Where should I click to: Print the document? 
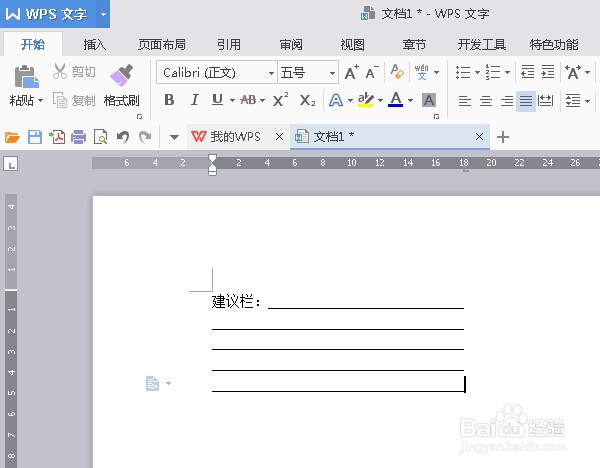[78, 137]
